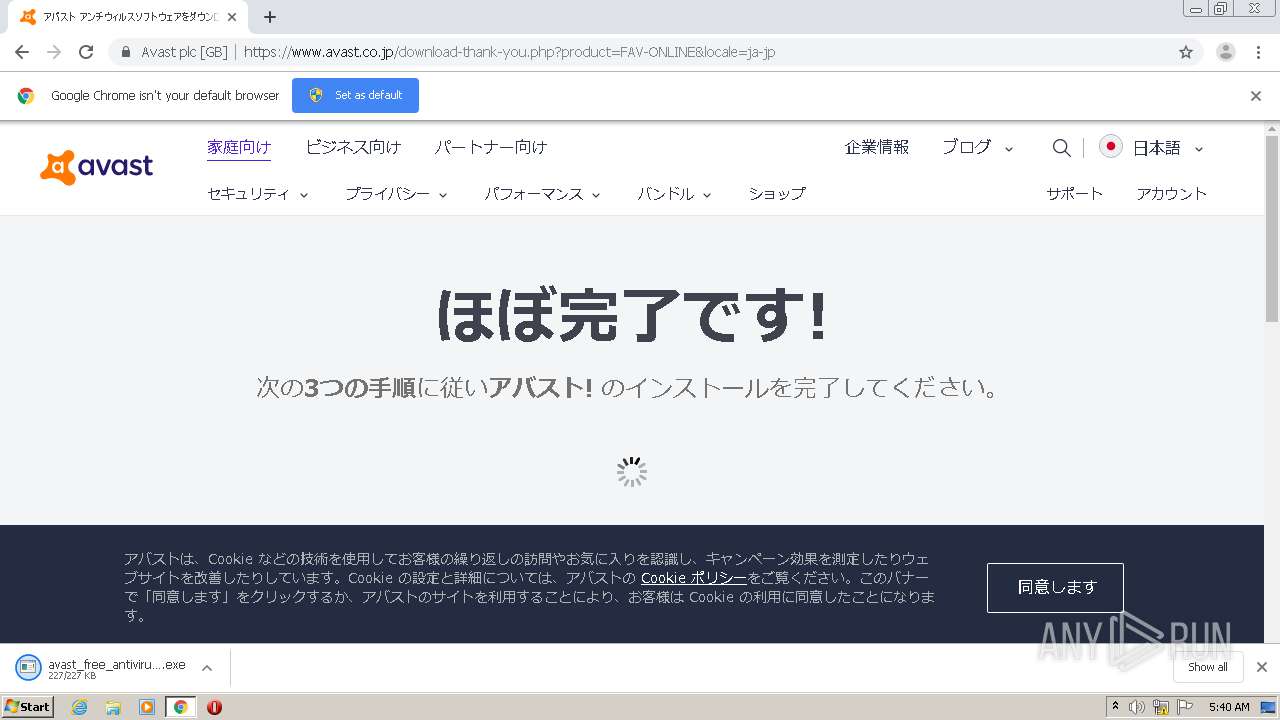Click the Set as default button
The image size is (1280, 720).
pos(355,95)
